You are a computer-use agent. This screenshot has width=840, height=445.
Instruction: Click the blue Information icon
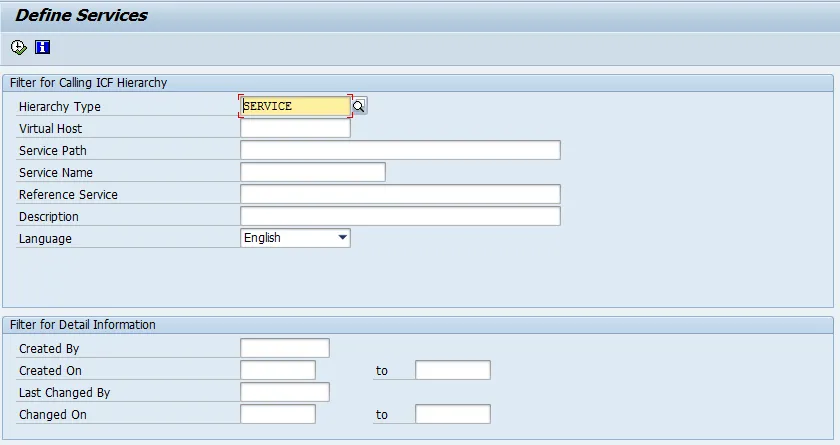point(42,47)
